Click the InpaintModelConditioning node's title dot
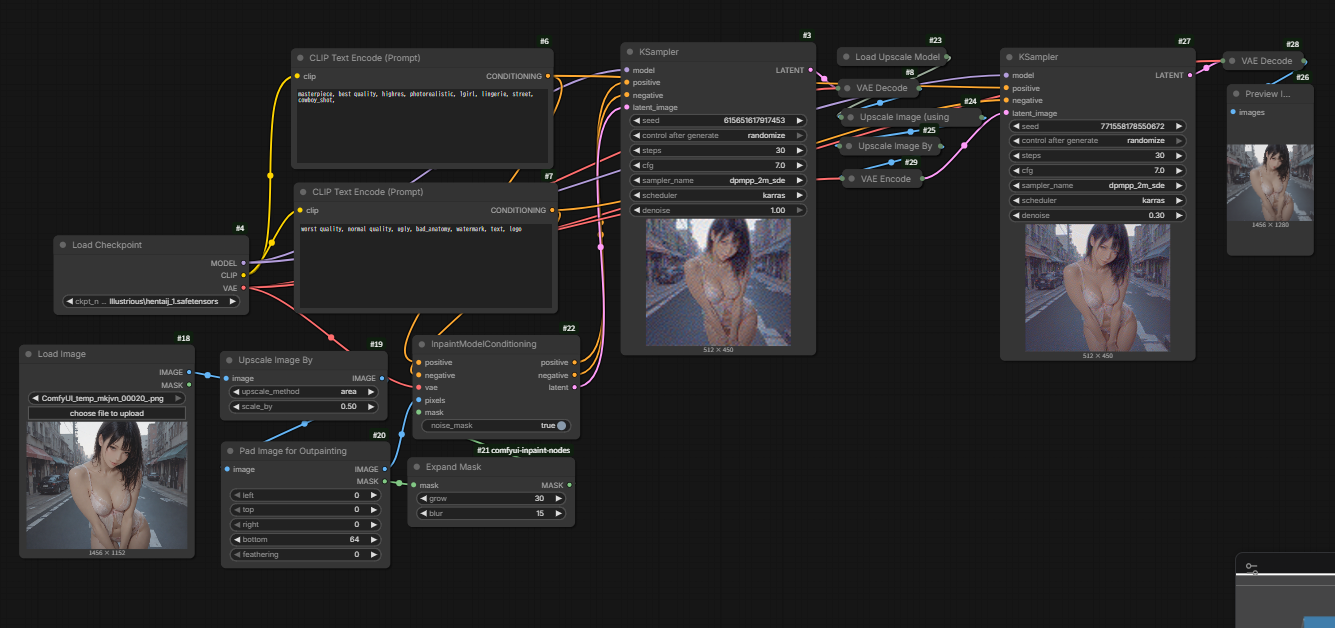 [423, 344]
